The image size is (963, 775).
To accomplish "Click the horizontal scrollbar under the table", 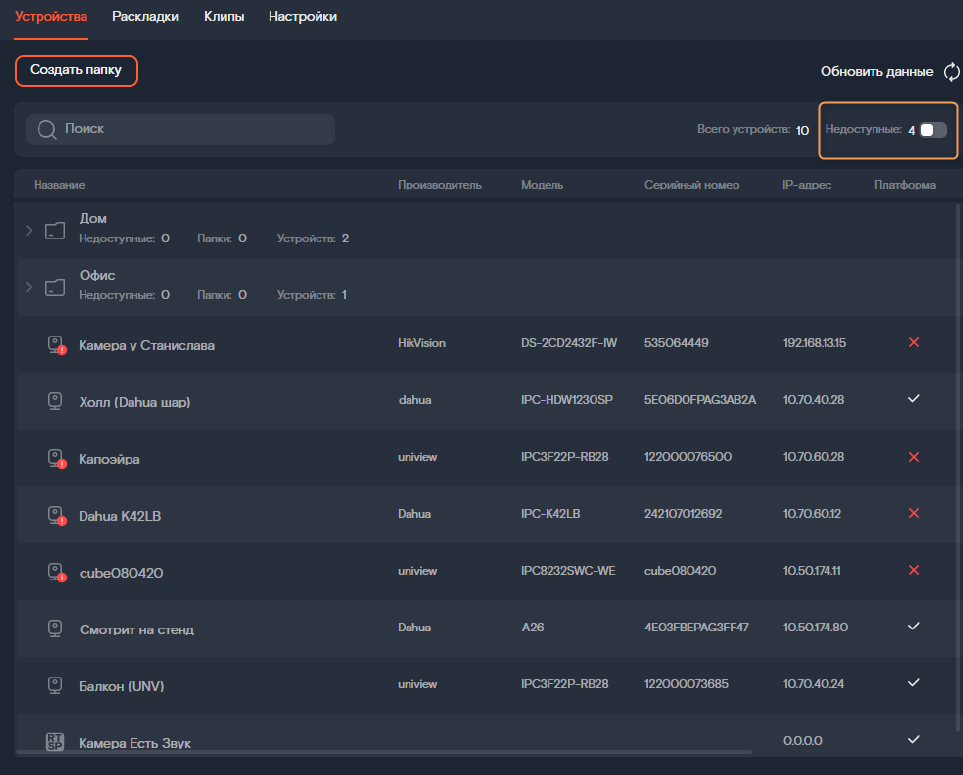I will [384, 752].
